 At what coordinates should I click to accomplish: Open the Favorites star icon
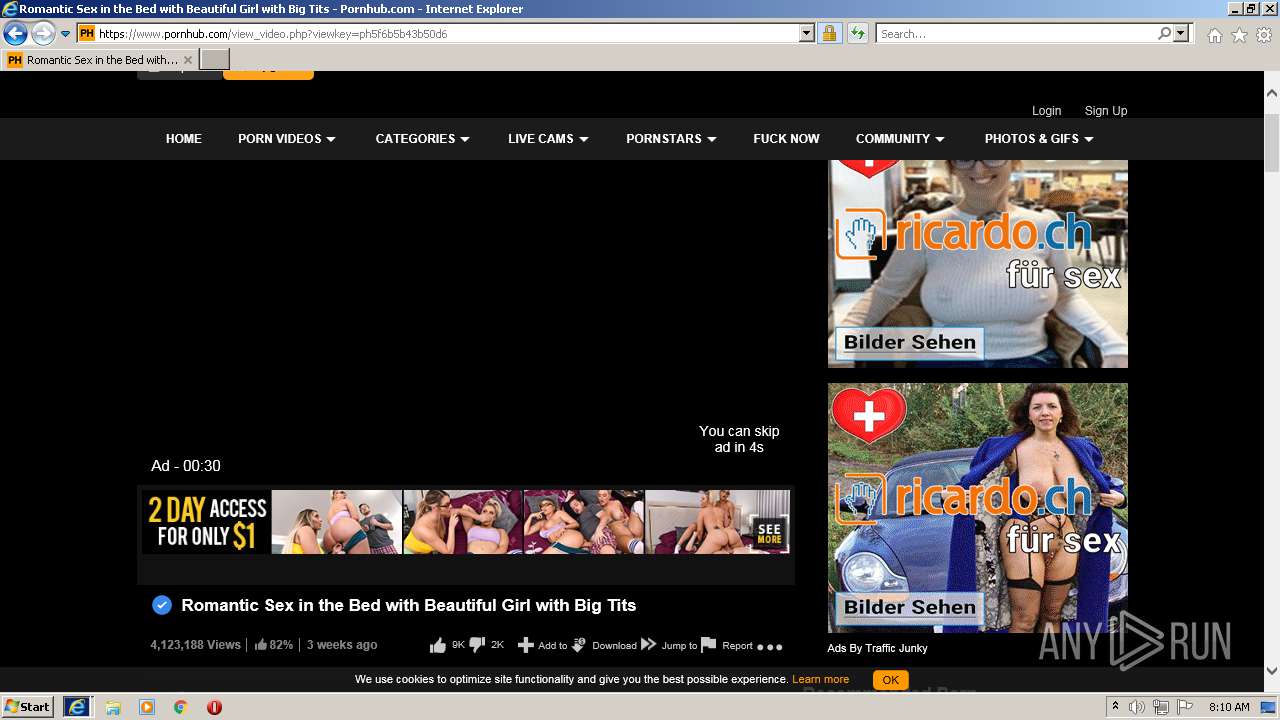point(1239,35)
